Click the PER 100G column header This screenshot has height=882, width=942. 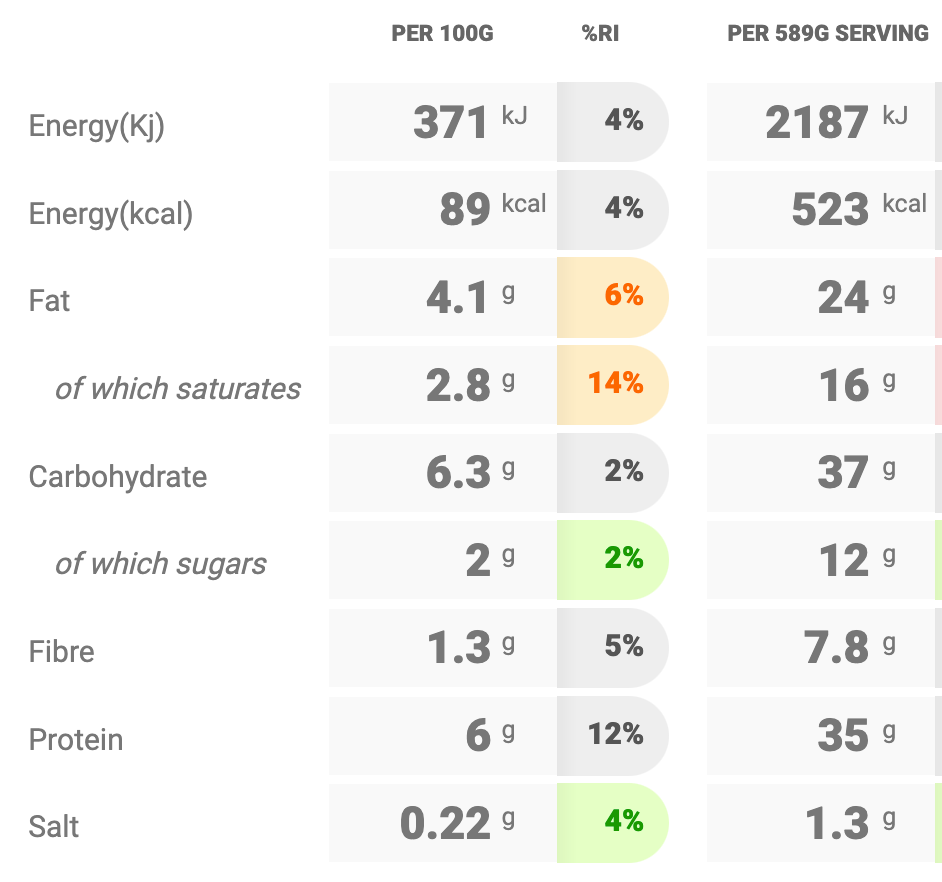tap(442, 34)
